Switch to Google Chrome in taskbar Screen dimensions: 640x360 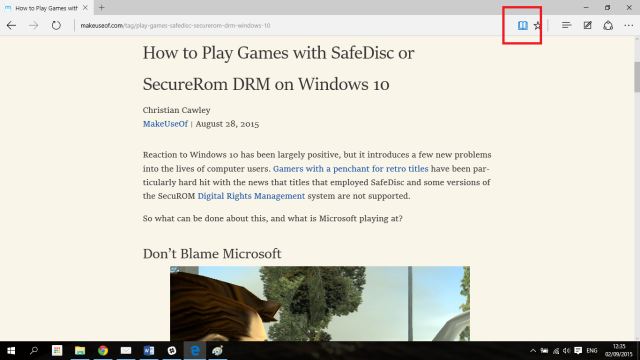click(103, 351)
